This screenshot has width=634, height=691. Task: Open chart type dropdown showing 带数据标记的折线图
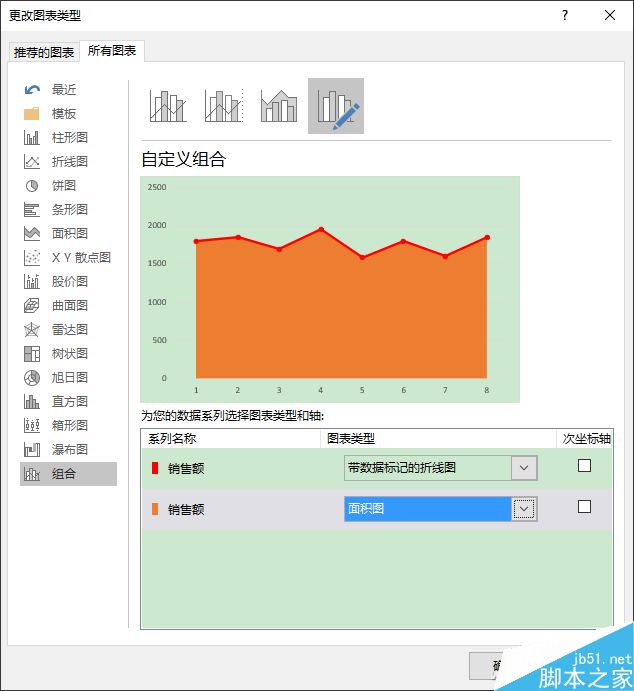coord(441,468)
